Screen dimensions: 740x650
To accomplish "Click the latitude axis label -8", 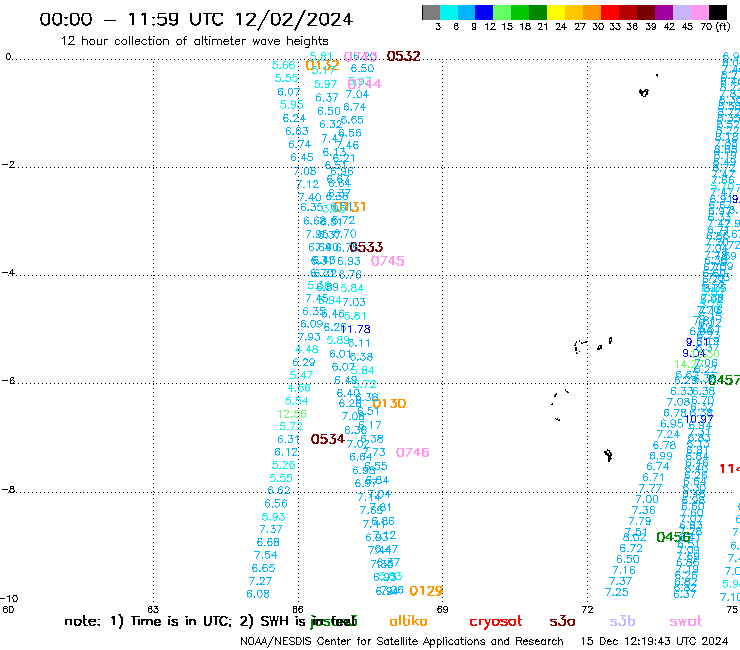I will coord(8,490).
